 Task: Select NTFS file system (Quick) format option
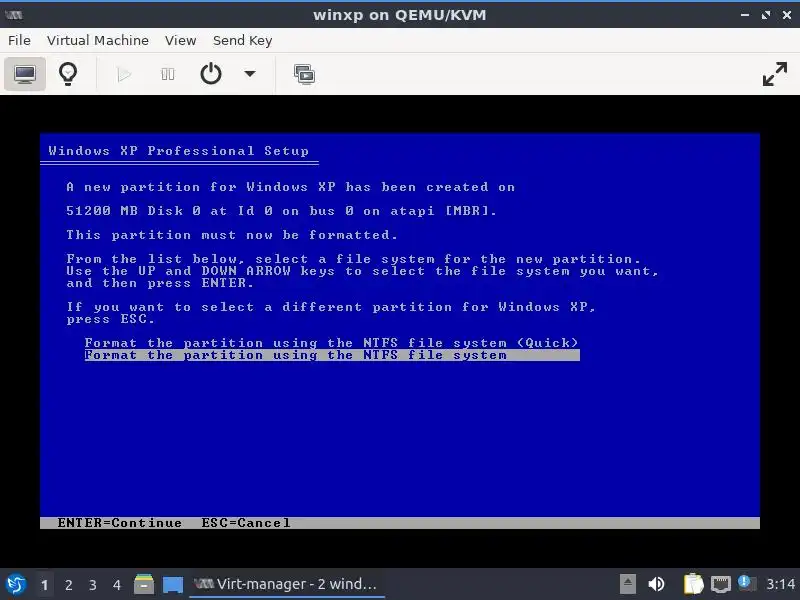332,342
